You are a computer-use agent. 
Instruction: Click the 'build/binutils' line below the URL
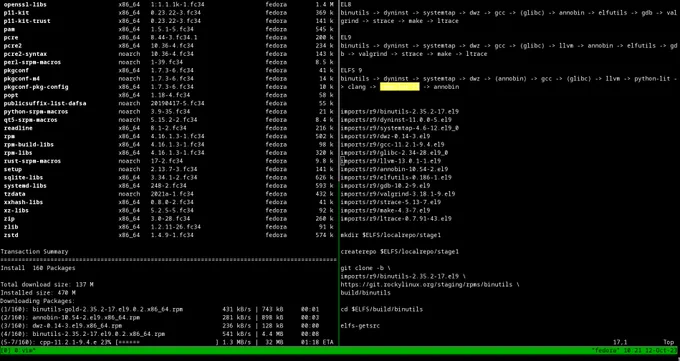tap(365, 293)
